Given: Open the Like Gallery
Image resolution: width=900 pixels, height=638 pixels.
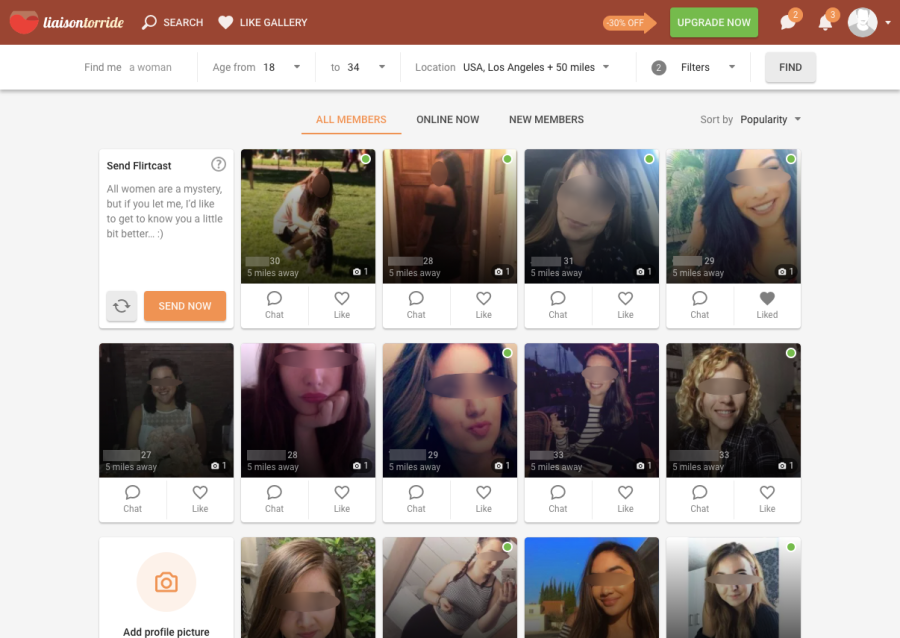Looking at the screenshot, I should point(263,22).
